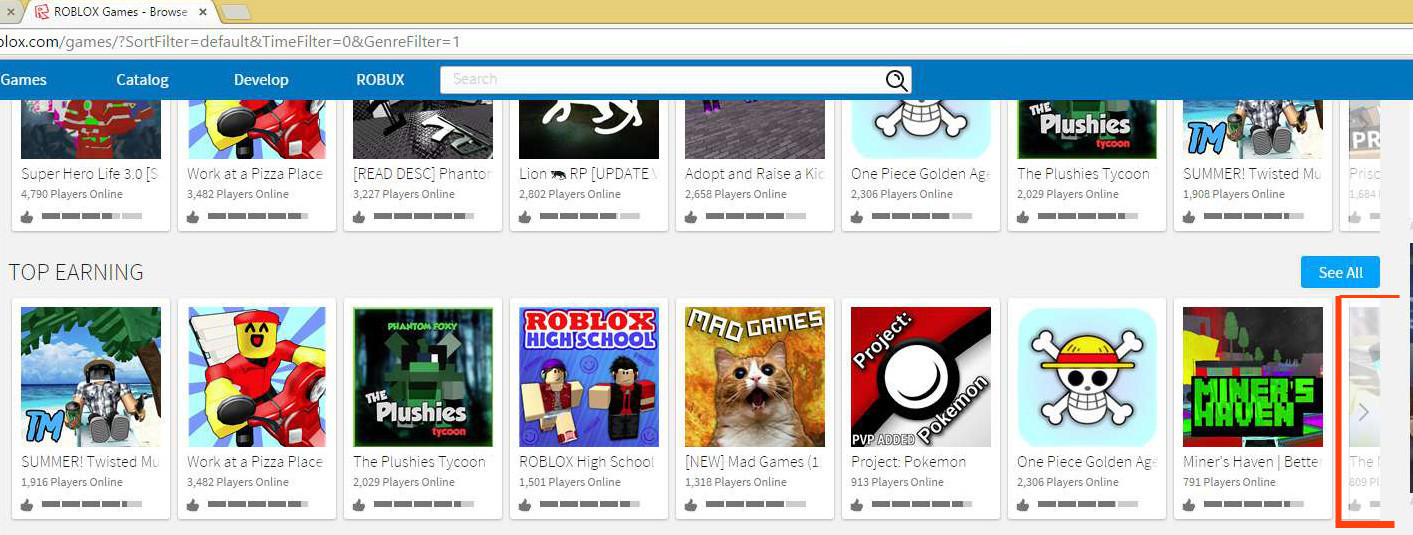
Task: Open ROBLOX High School game thumbnail
Action: pyautogui.click(x=589, y=377)
